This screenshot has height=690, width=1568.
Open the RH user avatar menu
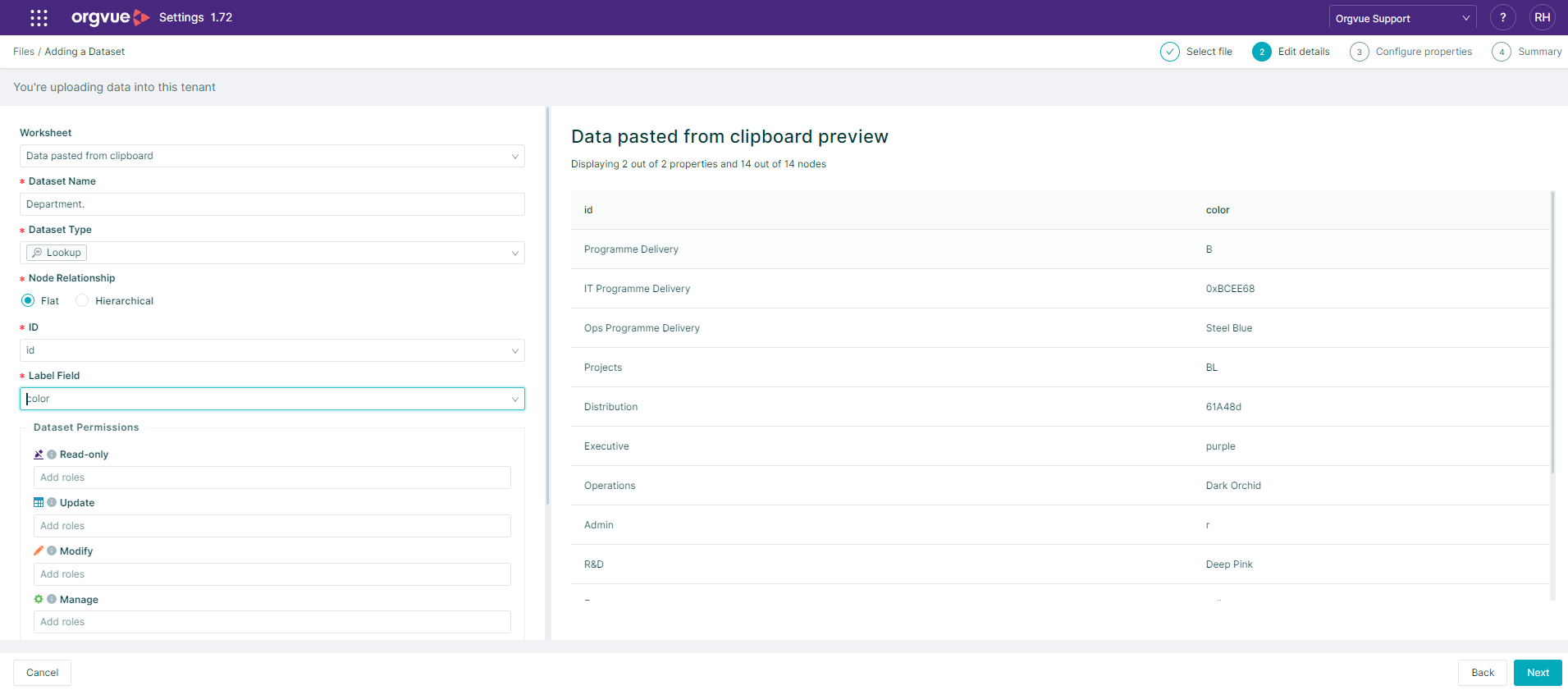click(1542, 17)
